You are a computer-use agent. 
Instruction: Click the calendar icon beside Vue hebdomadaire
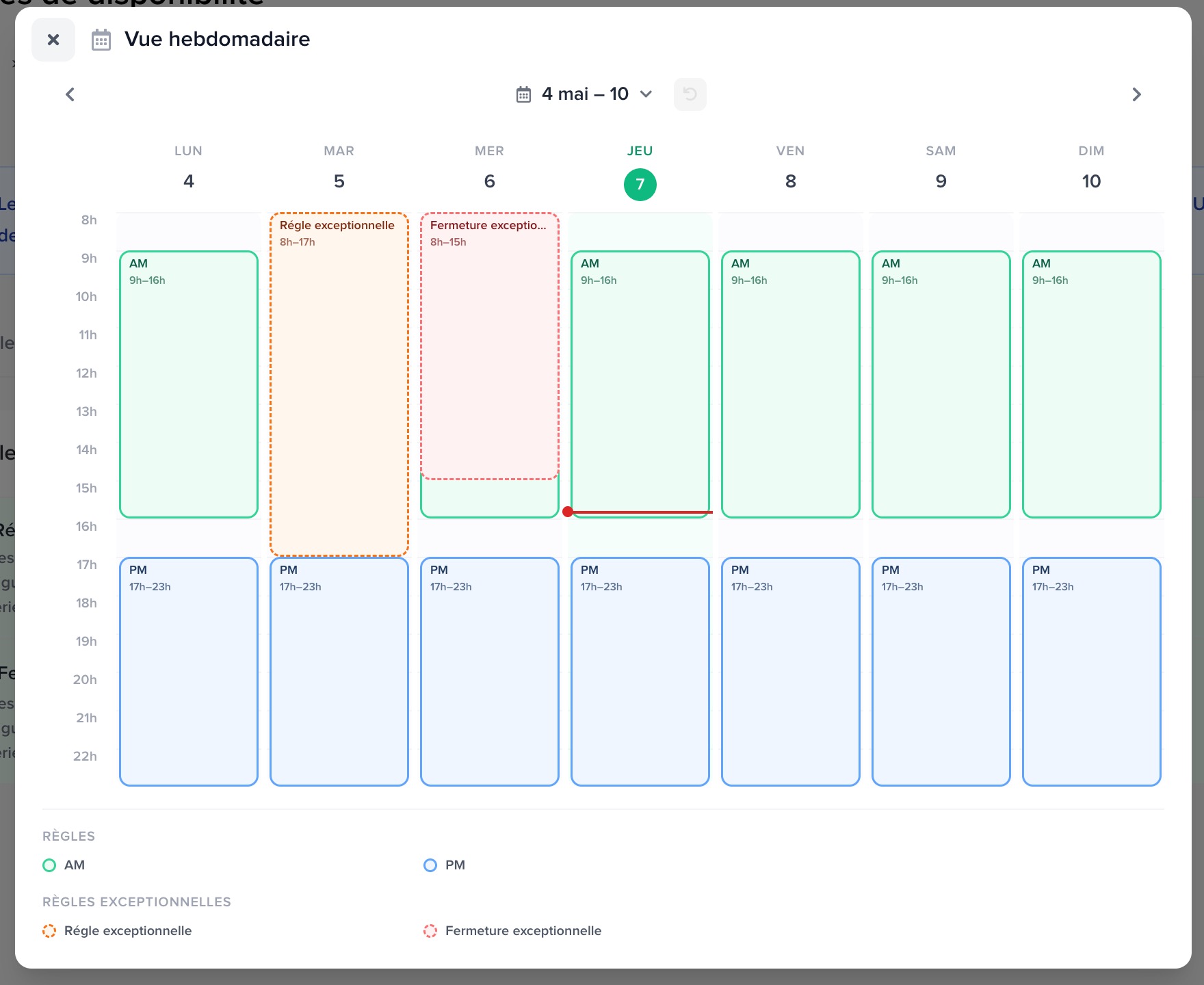pyautogui.click(x=101, y=40)
